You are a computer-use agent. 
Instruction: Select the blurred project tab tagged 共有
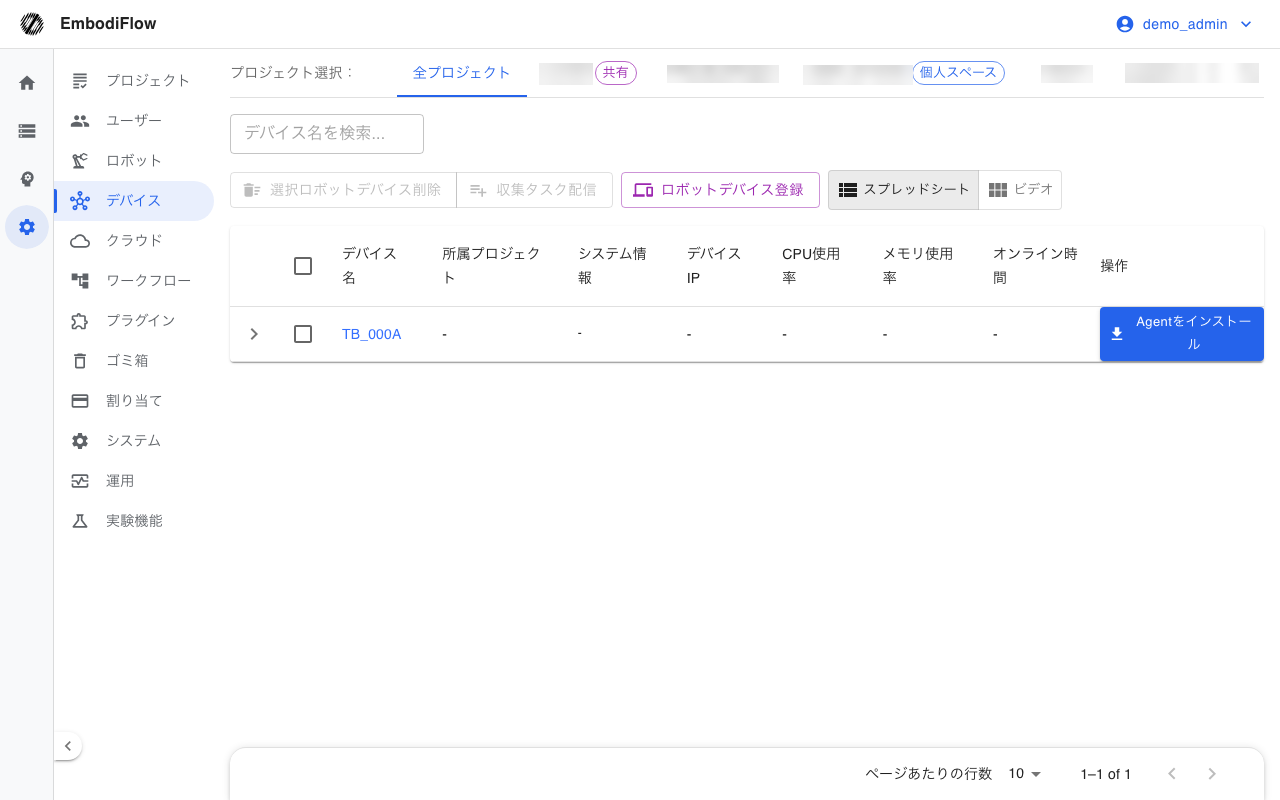588,73
